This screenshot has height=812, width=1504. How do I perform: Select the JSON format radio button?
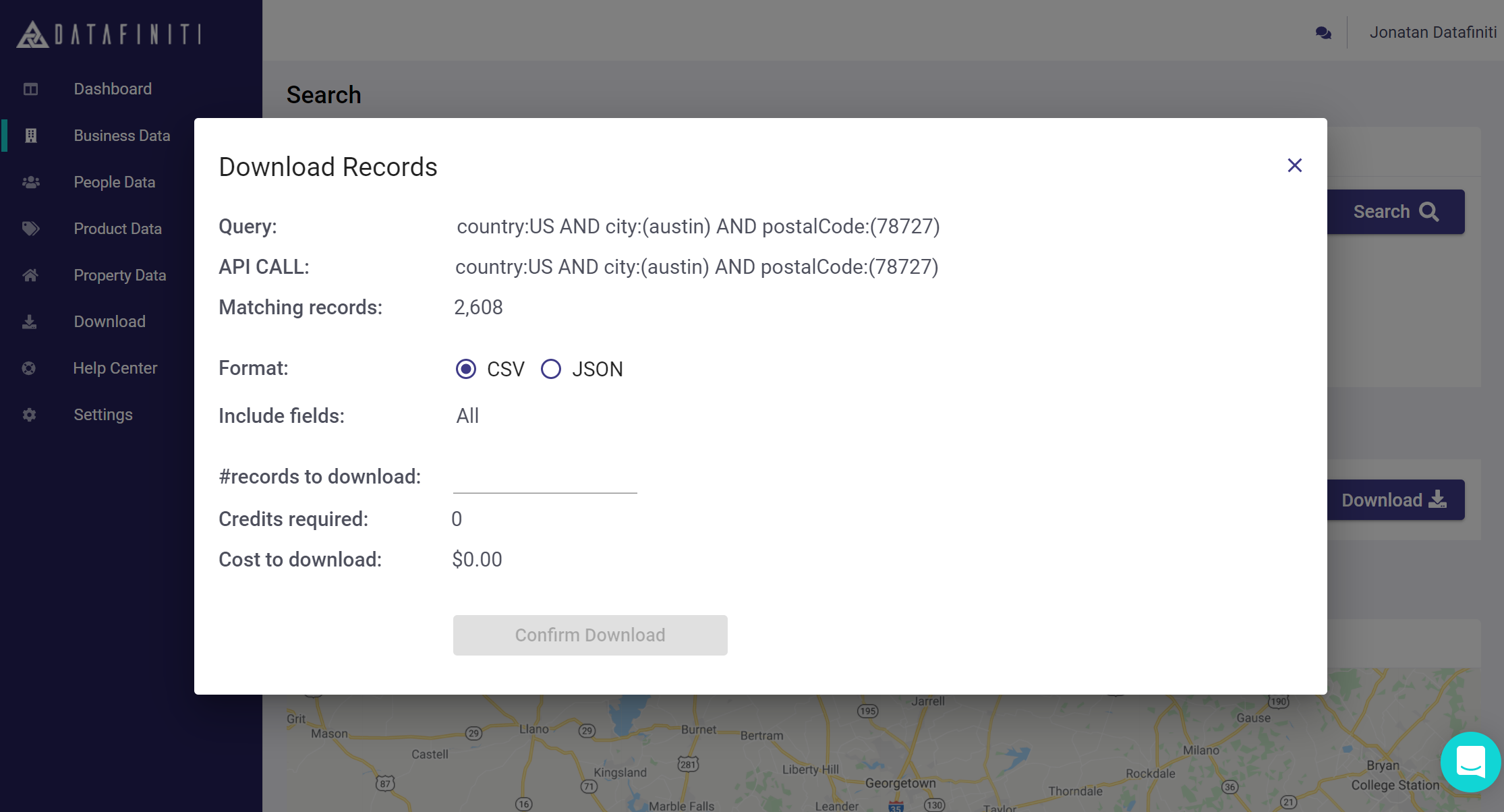click(551, 369)
